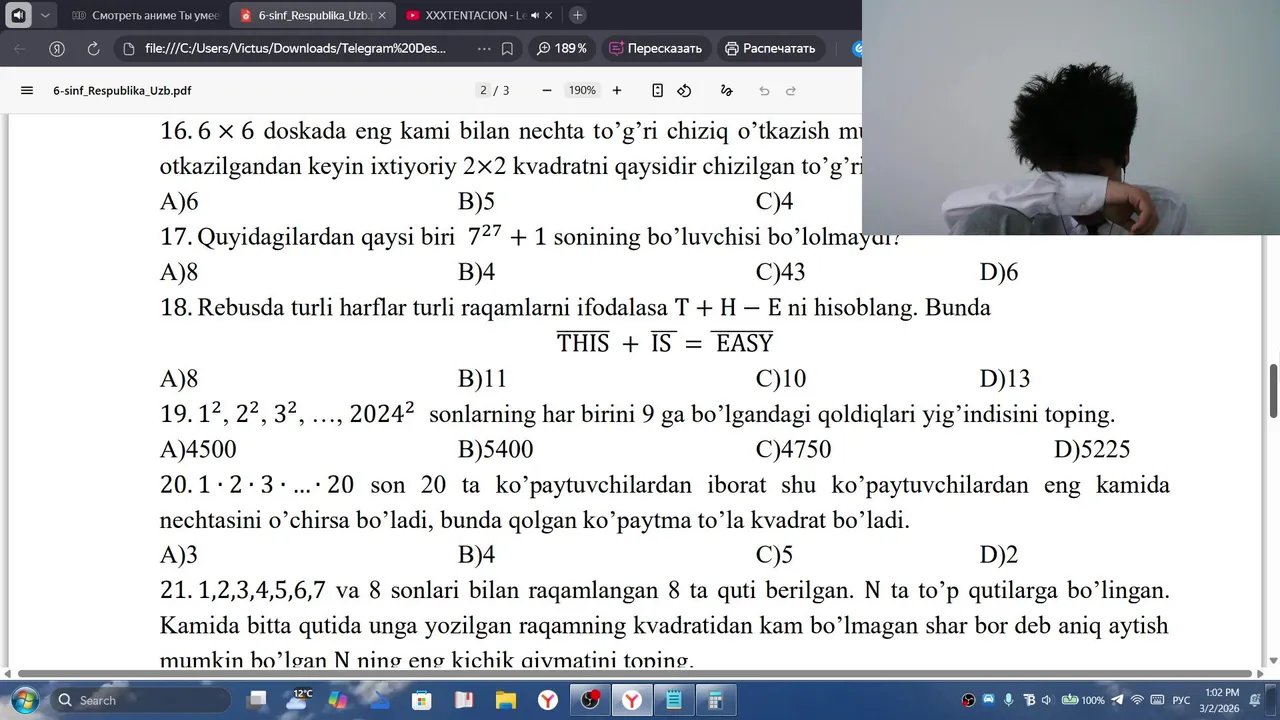This screenshot has height=720, width=1280.
Task: Open File Explorer from the taskbar
Action: click(506, 700)
